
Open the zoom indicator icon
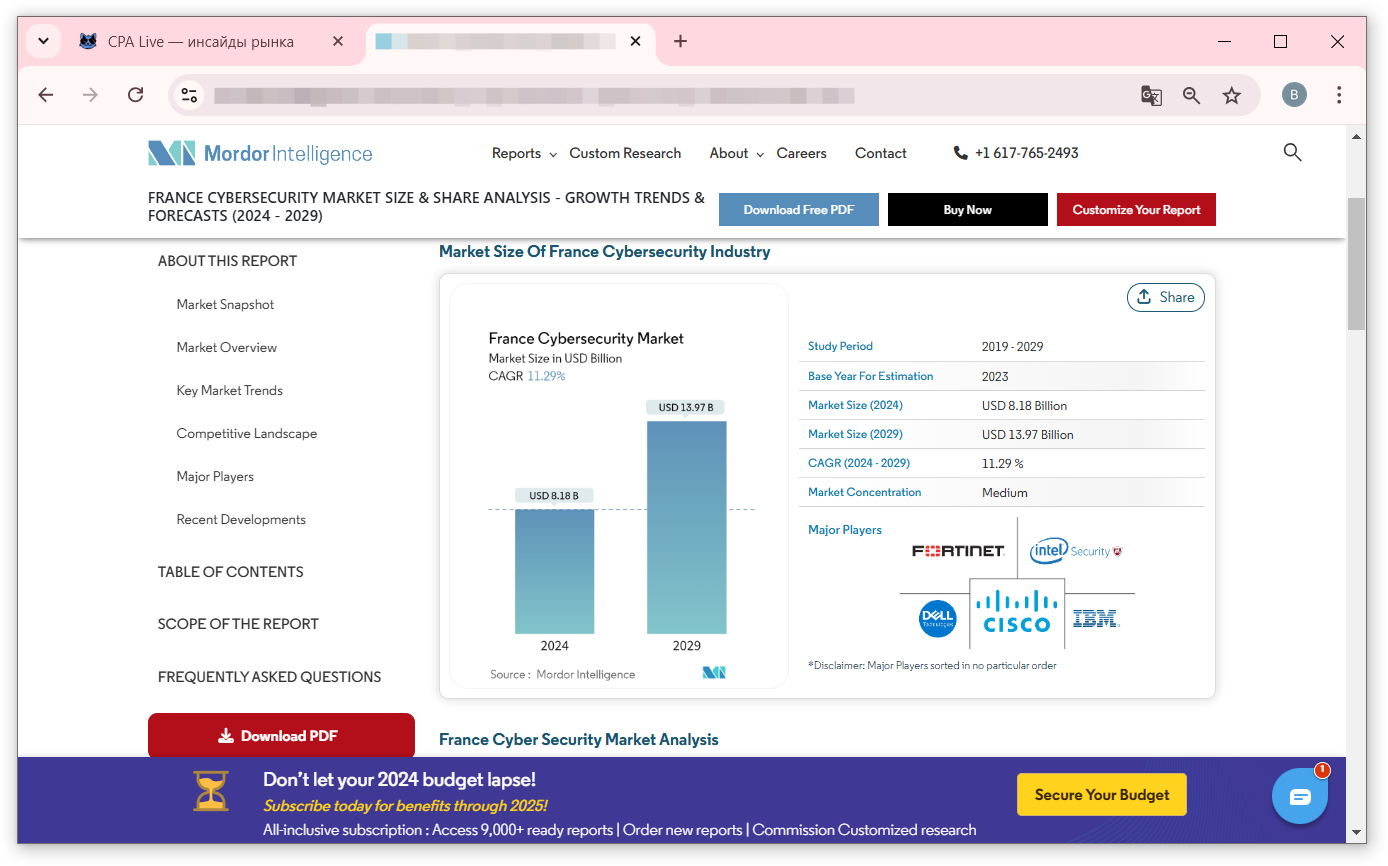(1191, 95)
